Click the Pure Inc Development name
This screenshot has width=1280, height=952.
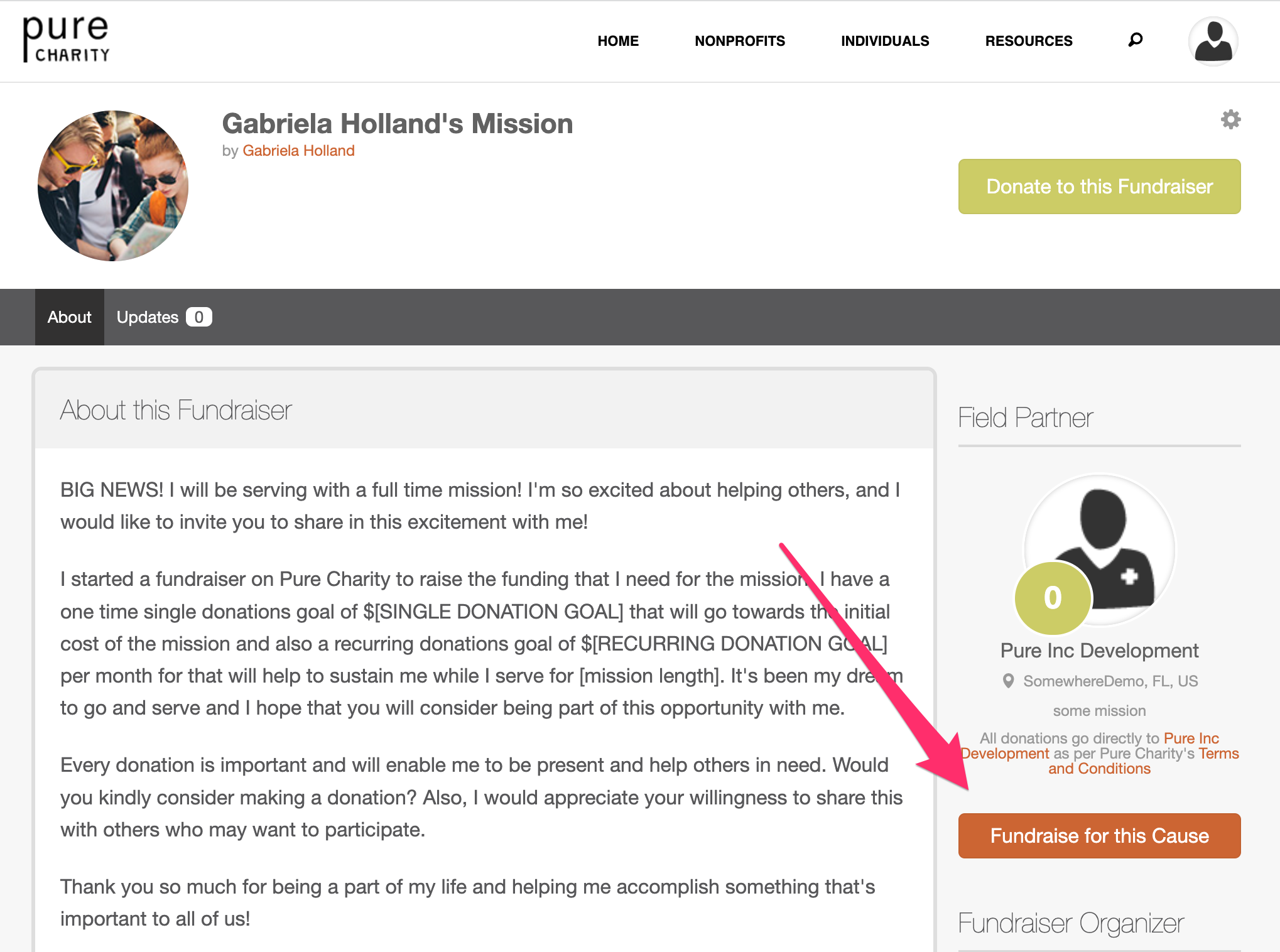coord(1099,651)
